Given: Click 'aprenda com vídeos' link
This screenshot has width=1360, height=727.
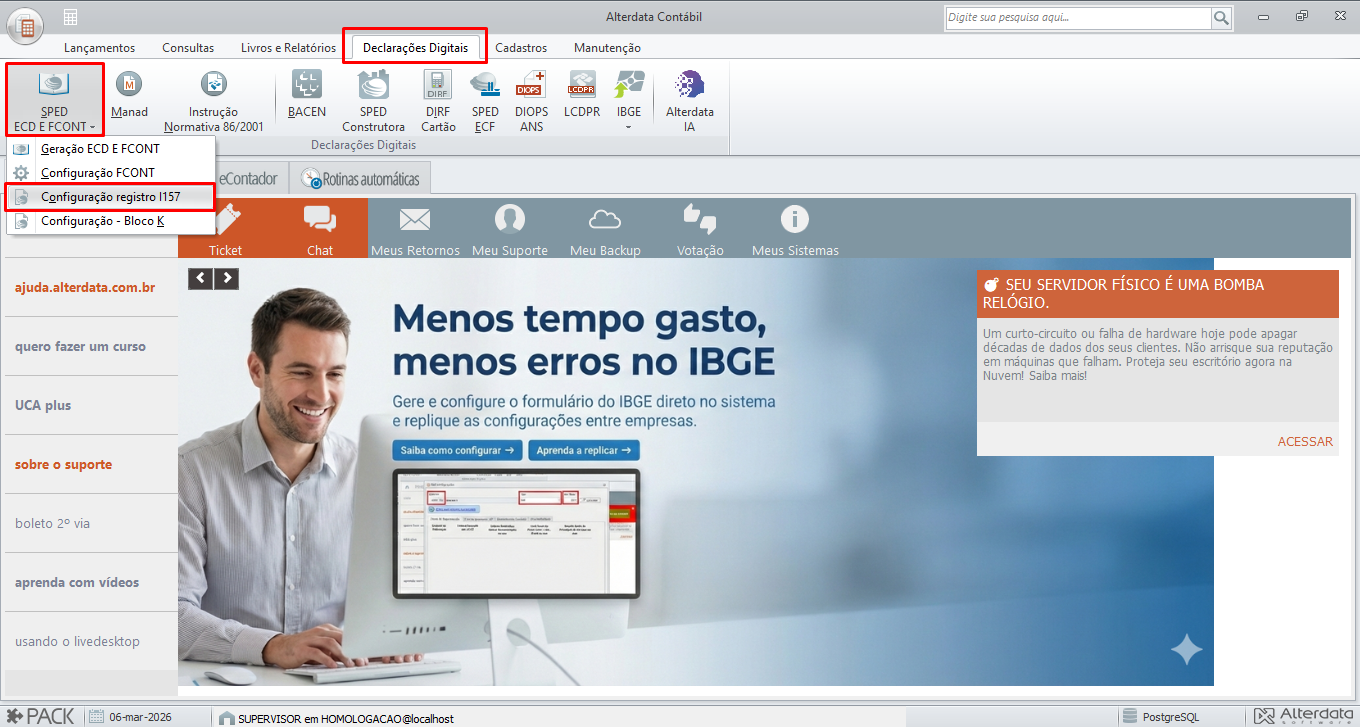Looking at the screenshot, I should 77,583.
